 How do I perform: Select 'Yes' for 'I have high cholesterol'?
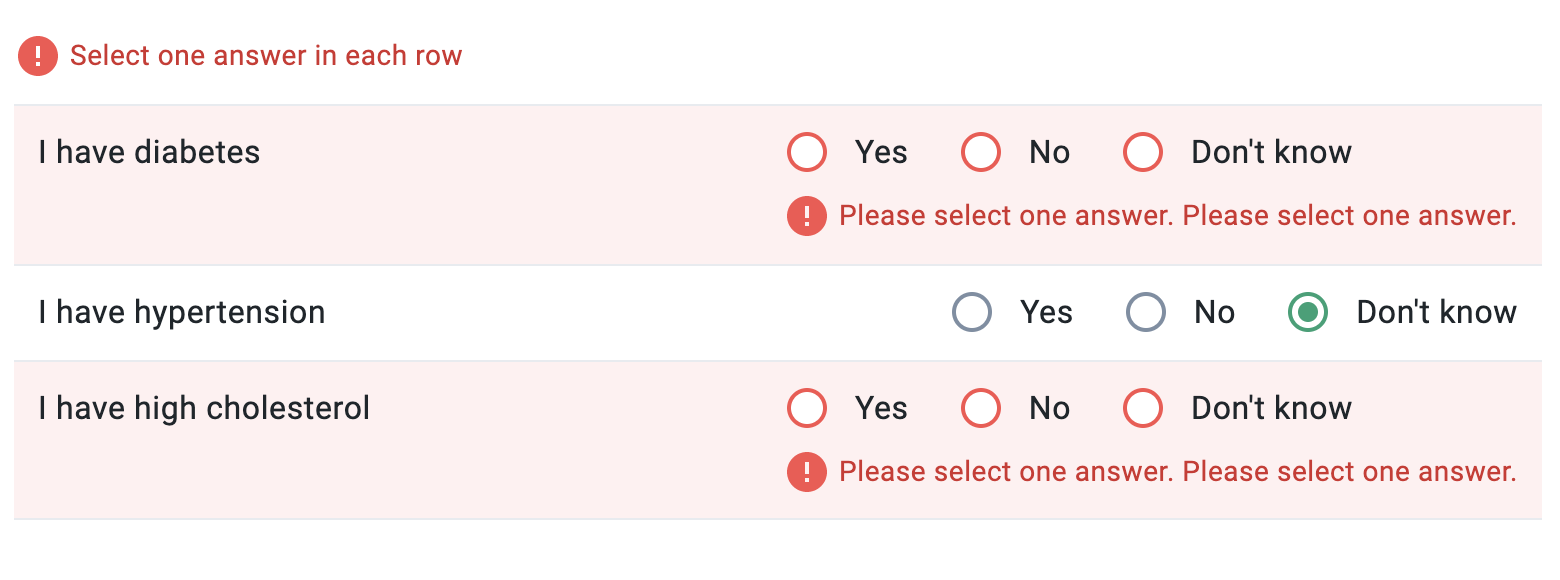[807, 408]
